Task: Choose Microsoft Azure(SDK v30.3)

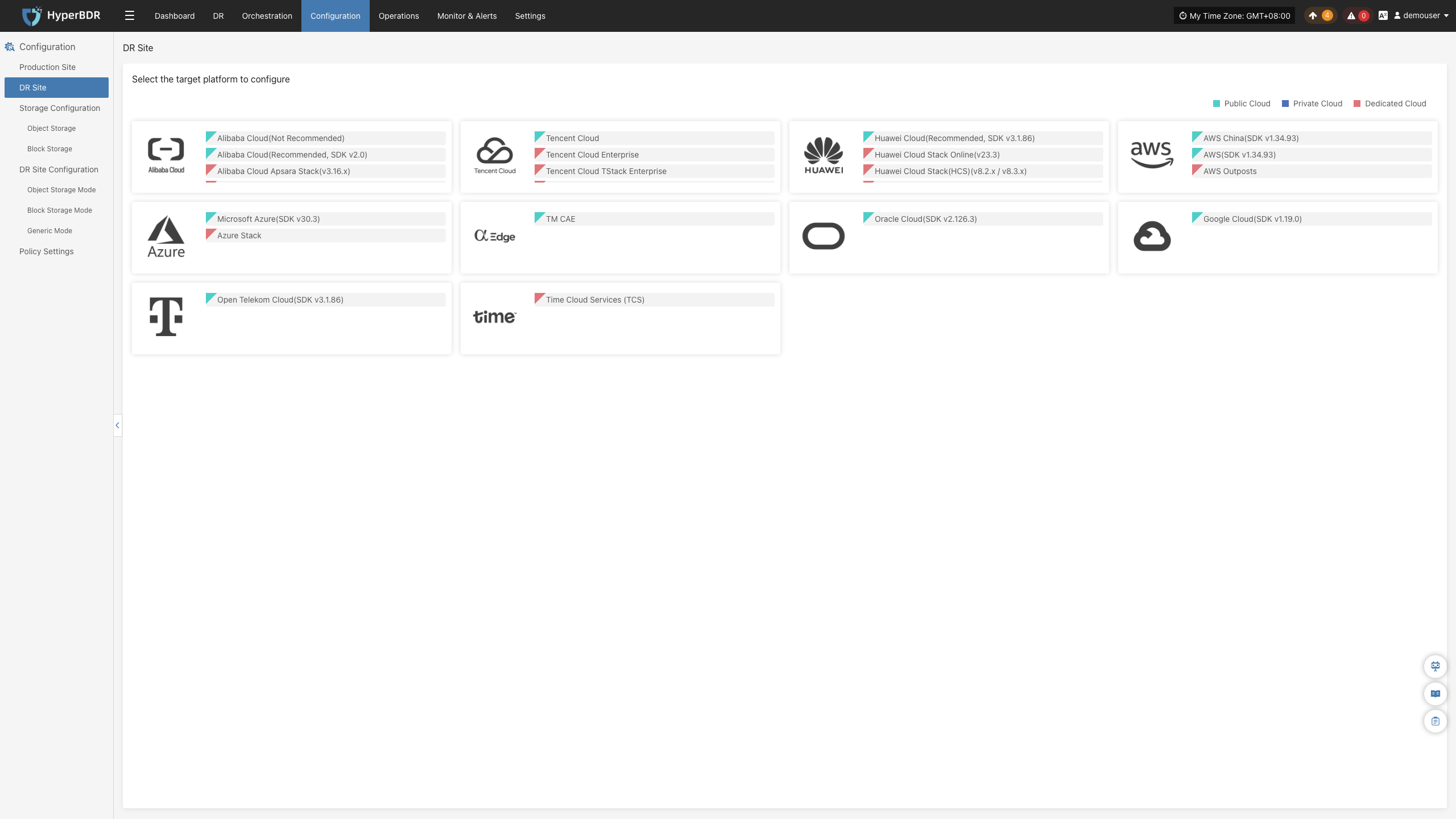Action: (326, 219)
